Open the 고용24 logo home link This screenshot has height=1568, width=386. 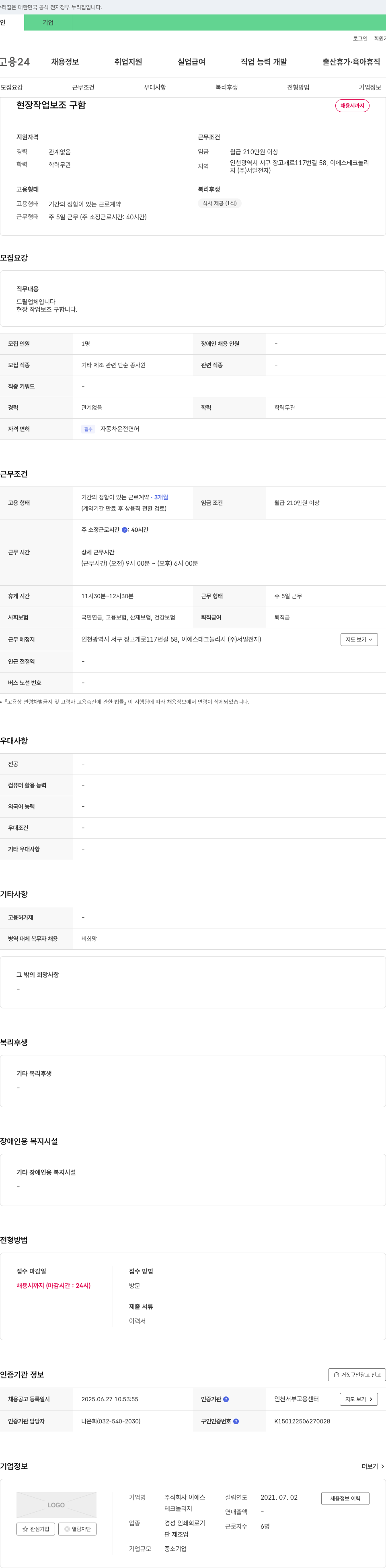tap(14, 62)
